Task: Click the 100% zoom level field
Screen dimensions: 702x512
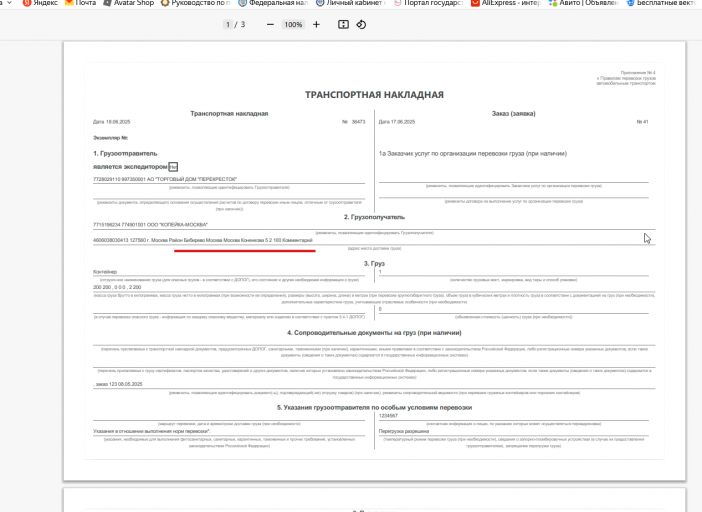Action: point(293,25)
